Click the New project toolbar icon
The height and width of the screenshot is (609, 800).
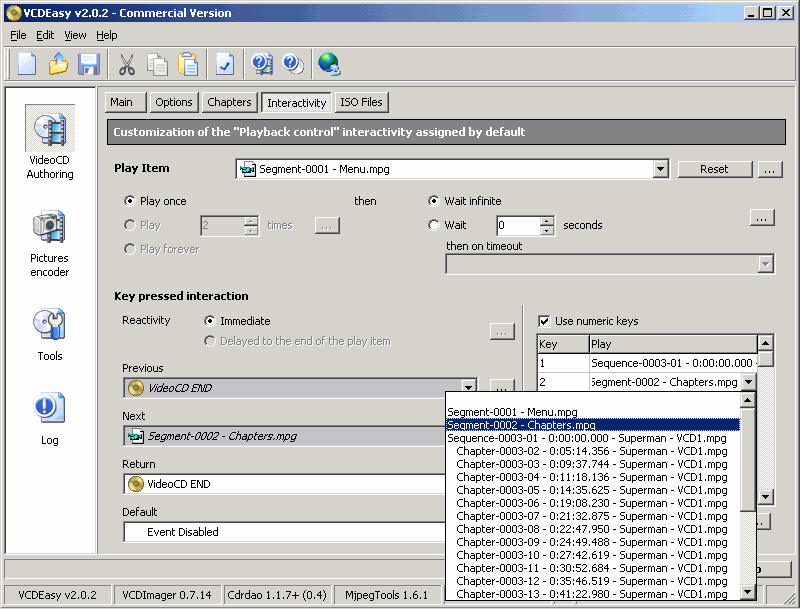[27, 64]
